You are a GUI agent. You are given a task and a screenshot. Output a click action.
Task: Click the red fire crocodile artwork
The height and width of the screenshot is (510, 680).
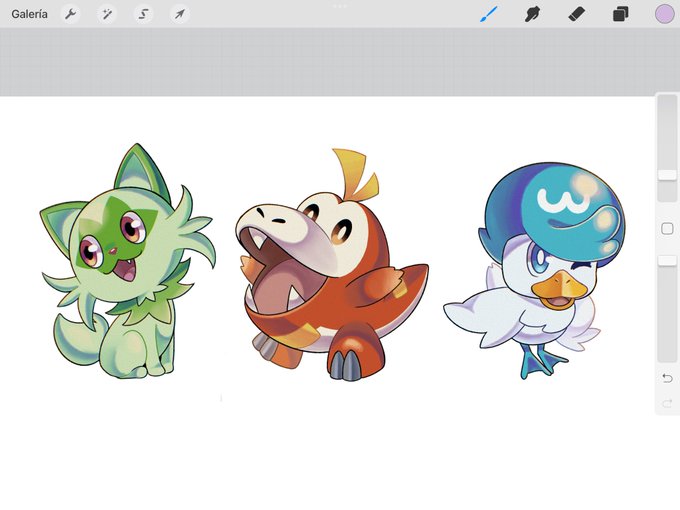(332, 265)
